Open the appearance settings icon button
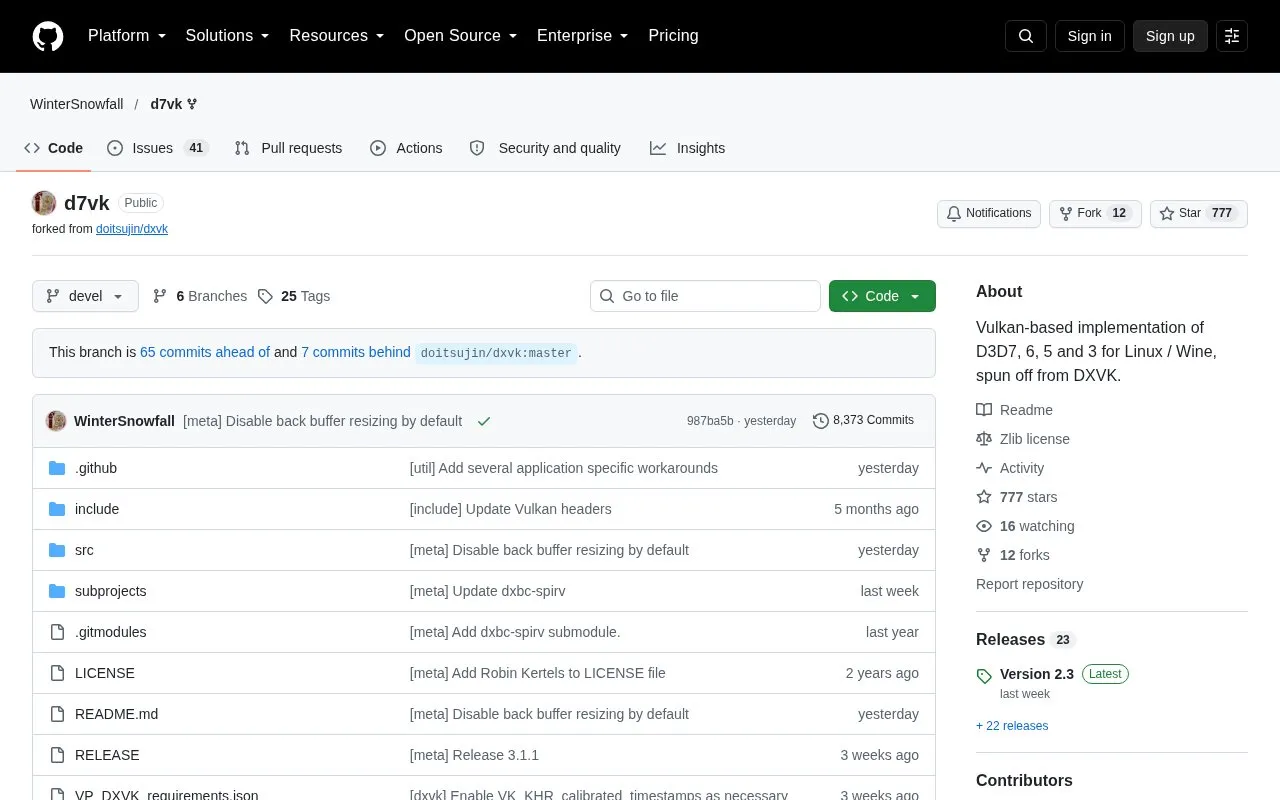Image resolution: width=1280 pixels, height=800 pixels. (1232, 36)
